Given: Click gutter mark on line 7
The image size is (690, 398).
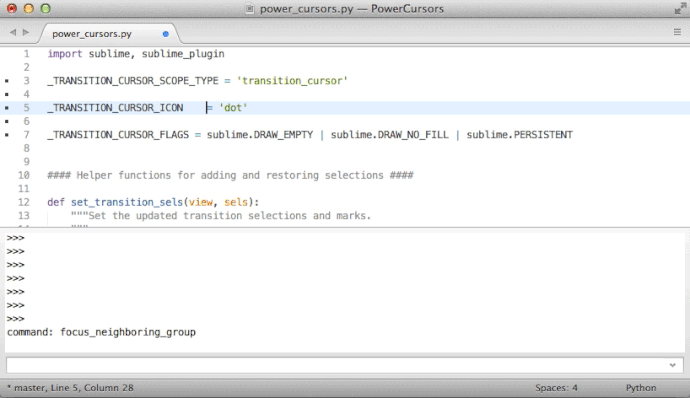Looking at the screenshot, I should (x=7, y=135).
